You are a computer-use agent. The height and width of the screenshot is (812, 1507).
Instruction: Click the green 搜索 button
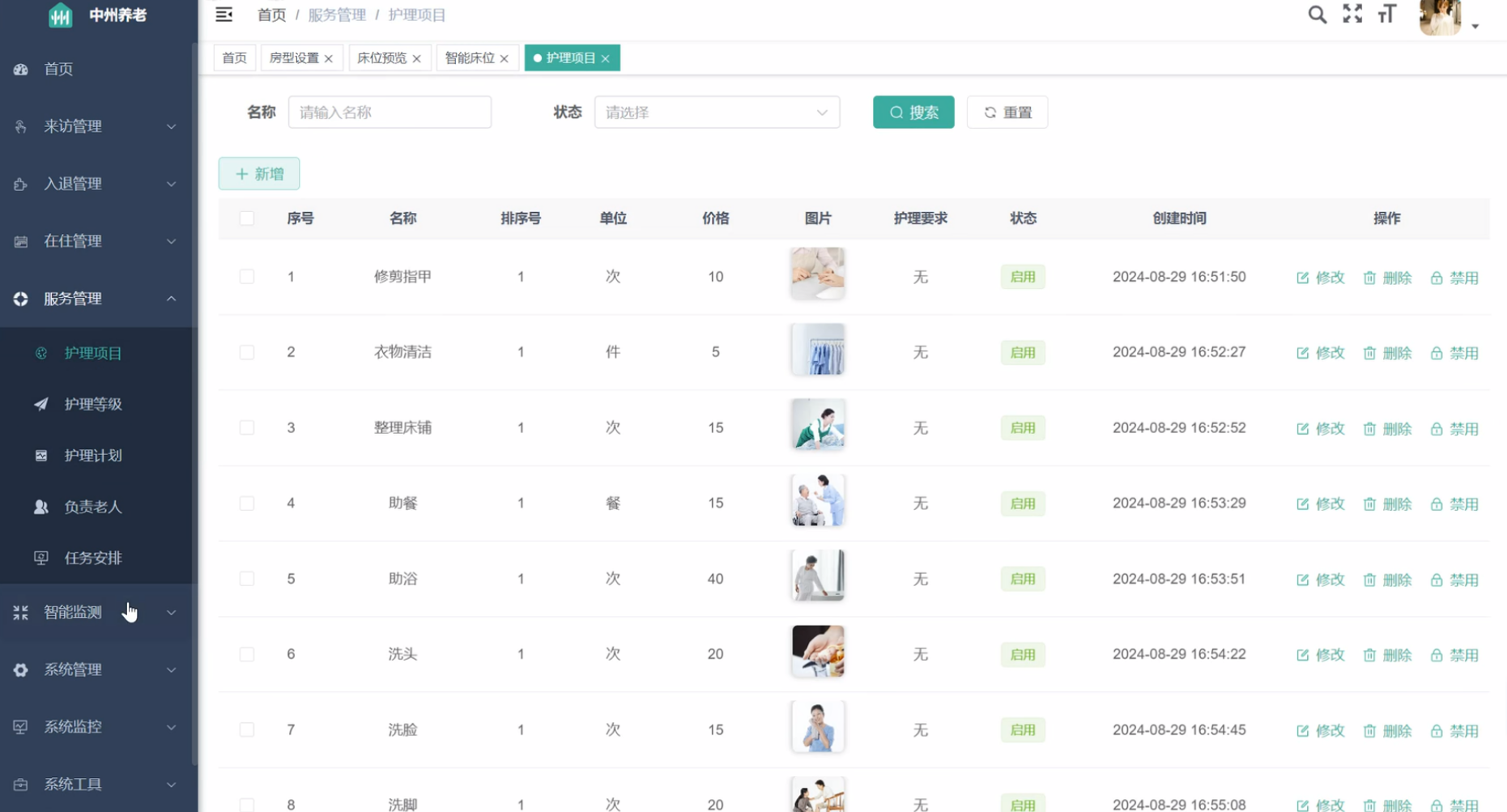click(x=913, y=113)
